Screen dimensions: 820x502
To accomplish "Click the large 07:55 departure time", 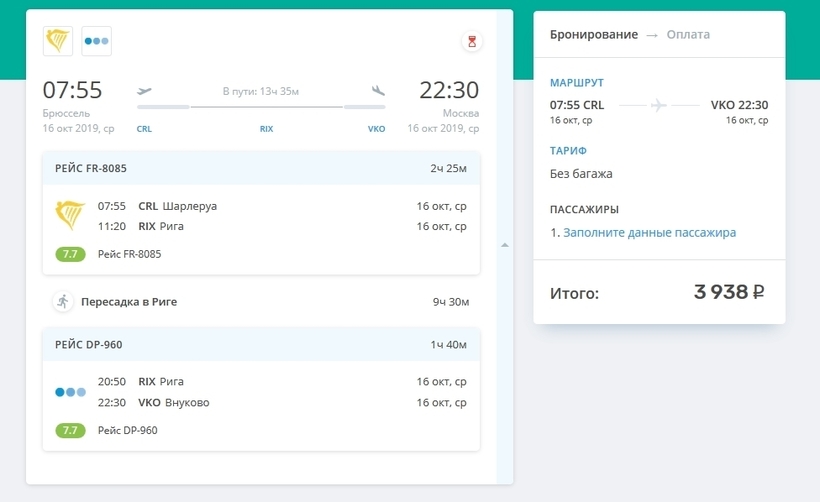I will pos(72,90).
